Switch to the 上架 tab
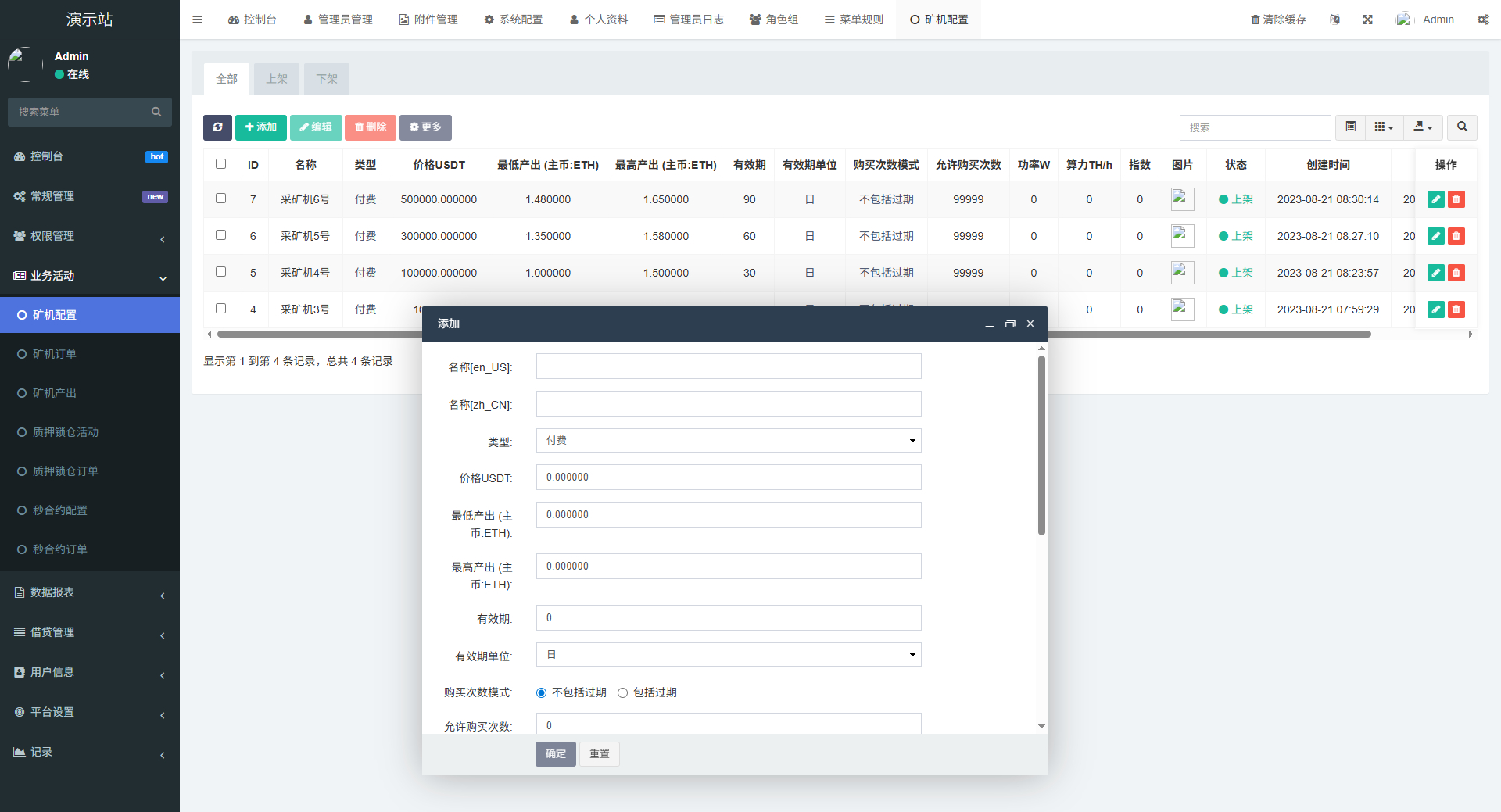Viewport: 1501px width, 812px height. pos(276,79)
